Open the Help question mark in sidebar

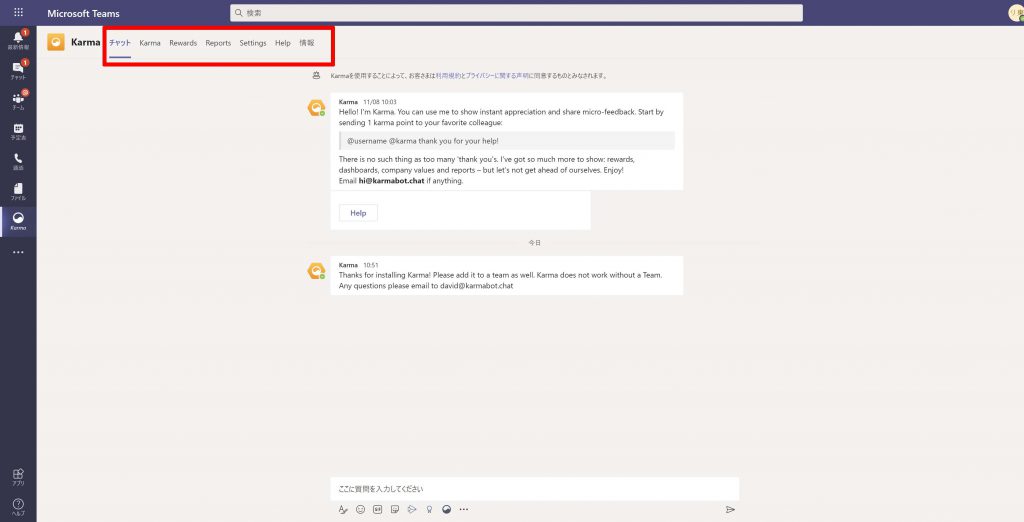18,506
